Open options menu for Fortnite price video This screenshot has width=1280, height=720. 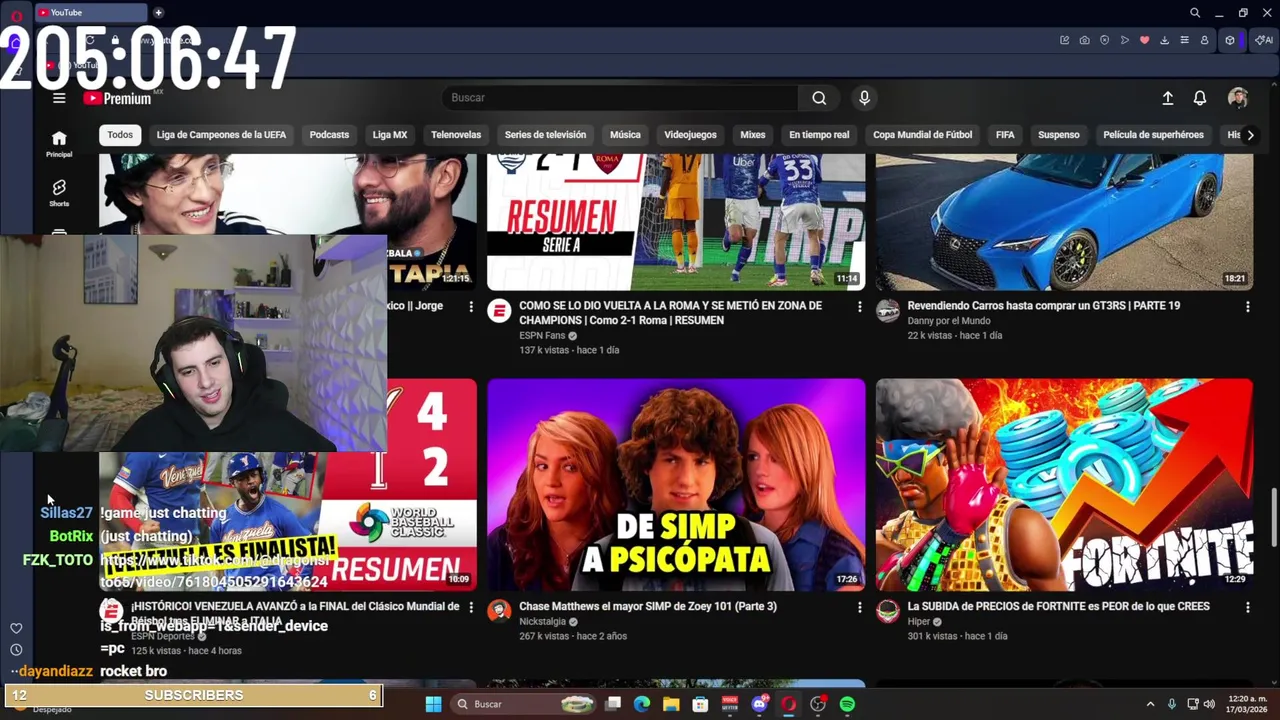1247,607
